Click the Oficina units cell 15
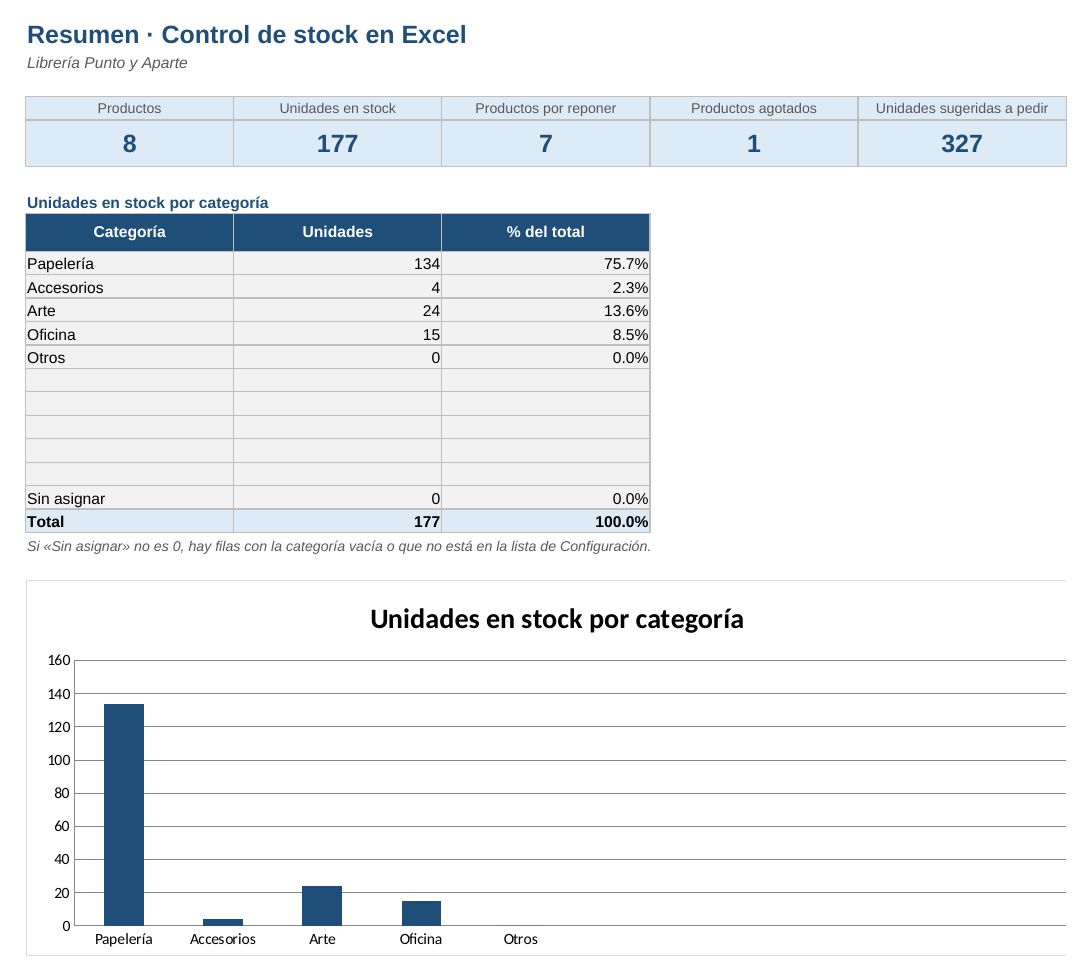 337,334
